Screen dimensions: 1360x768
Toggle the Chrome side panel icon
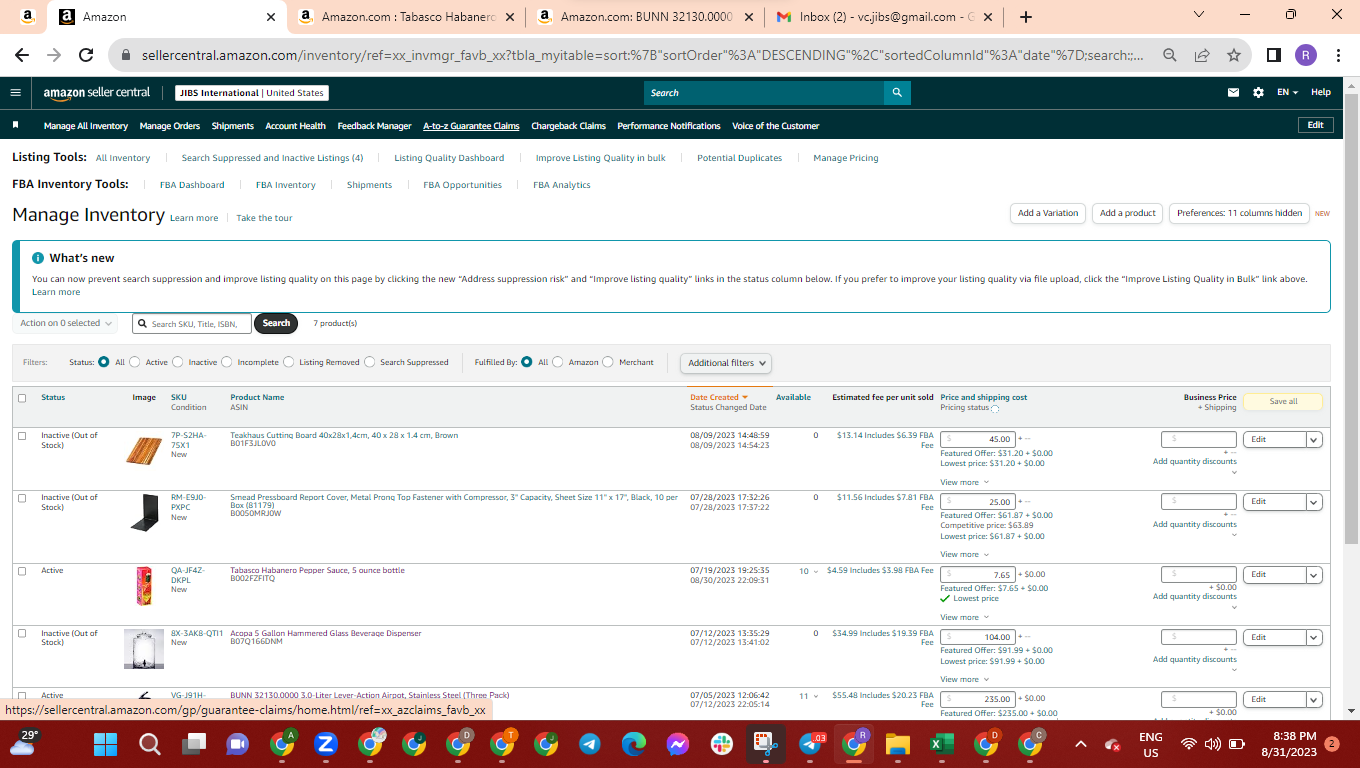click(x=1274, y=56)
